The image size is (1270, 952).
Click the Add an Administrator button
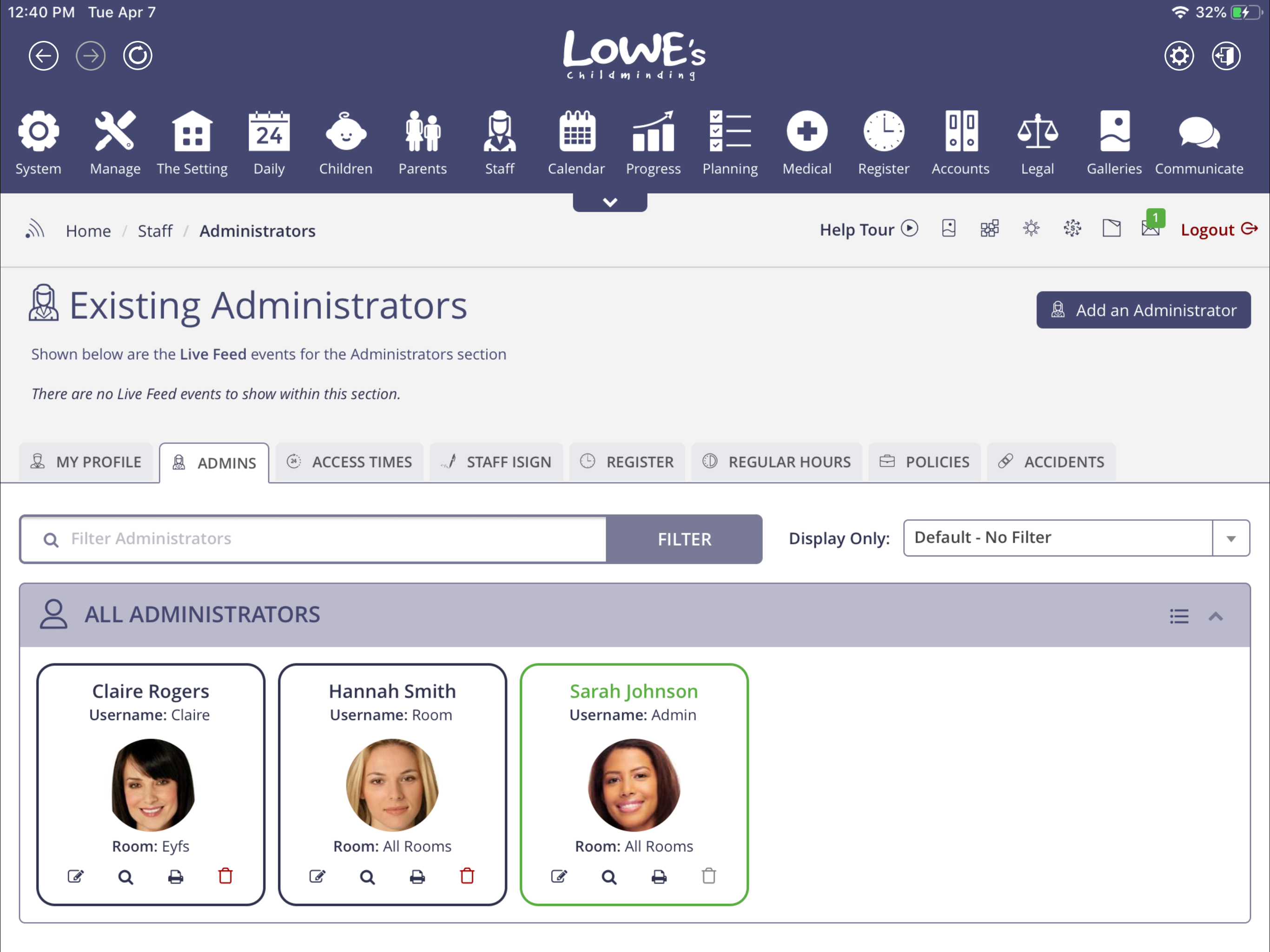(x=1143, y=310)
